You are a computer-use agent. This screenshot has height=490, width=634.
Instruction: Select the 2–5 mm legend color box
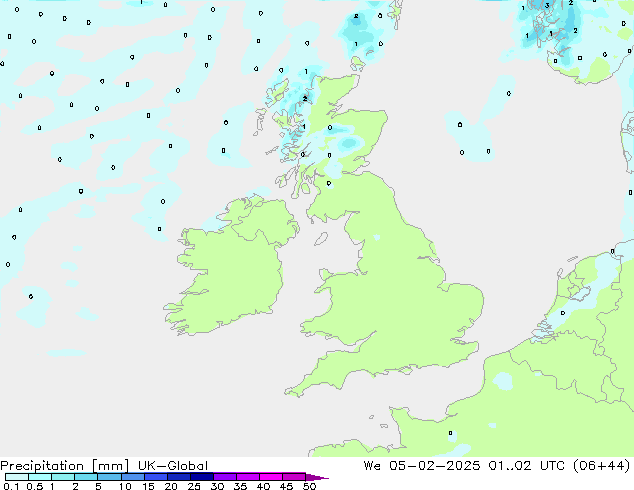coord(86,477)
